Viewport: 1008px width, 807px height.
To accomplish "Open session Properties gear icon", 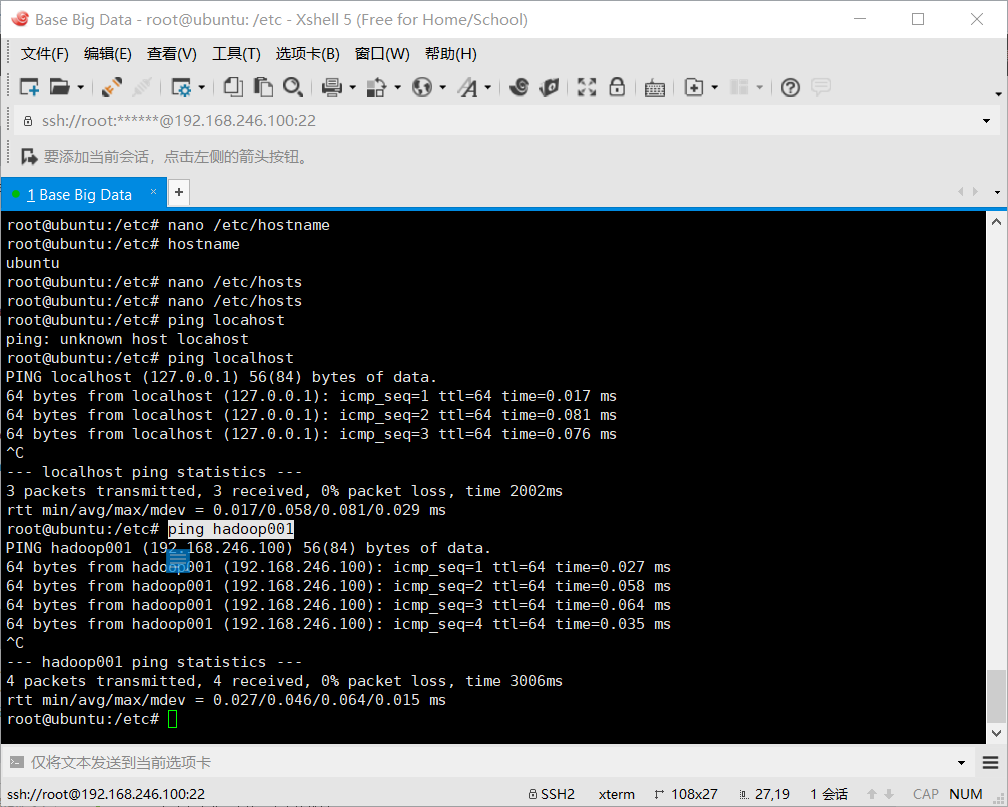I will (x=181, y=87).
